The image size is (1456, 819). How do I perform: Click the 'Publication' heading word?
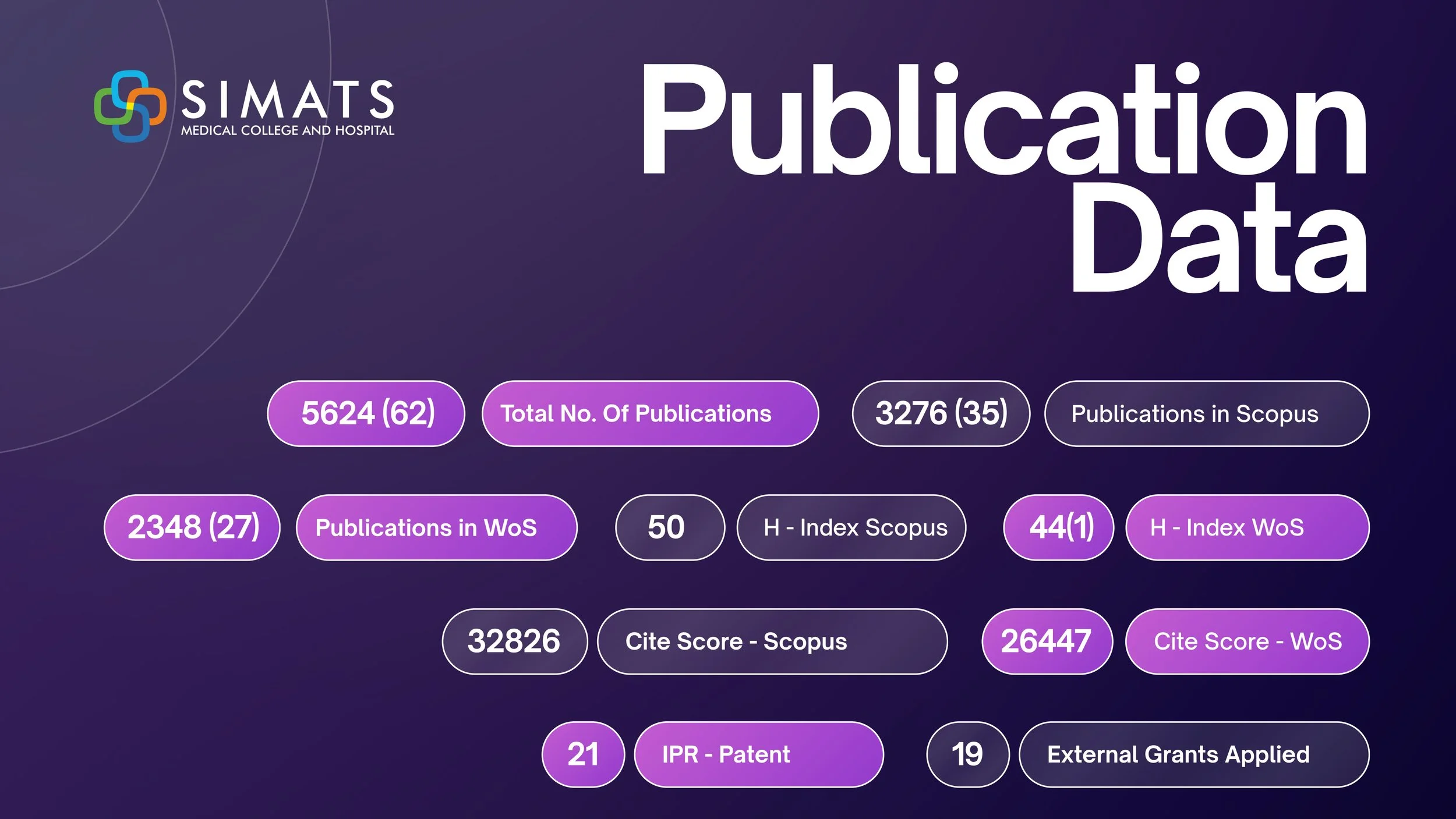click(x=1004, y=119)
